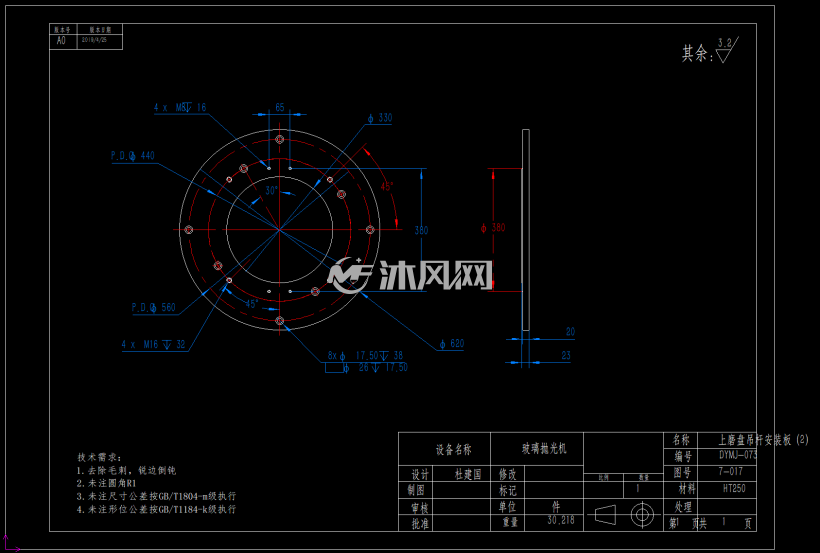This screenshot has height=553, width=820.
Task: Click the surface roughness 3.2 symbol
Action: 726,50
